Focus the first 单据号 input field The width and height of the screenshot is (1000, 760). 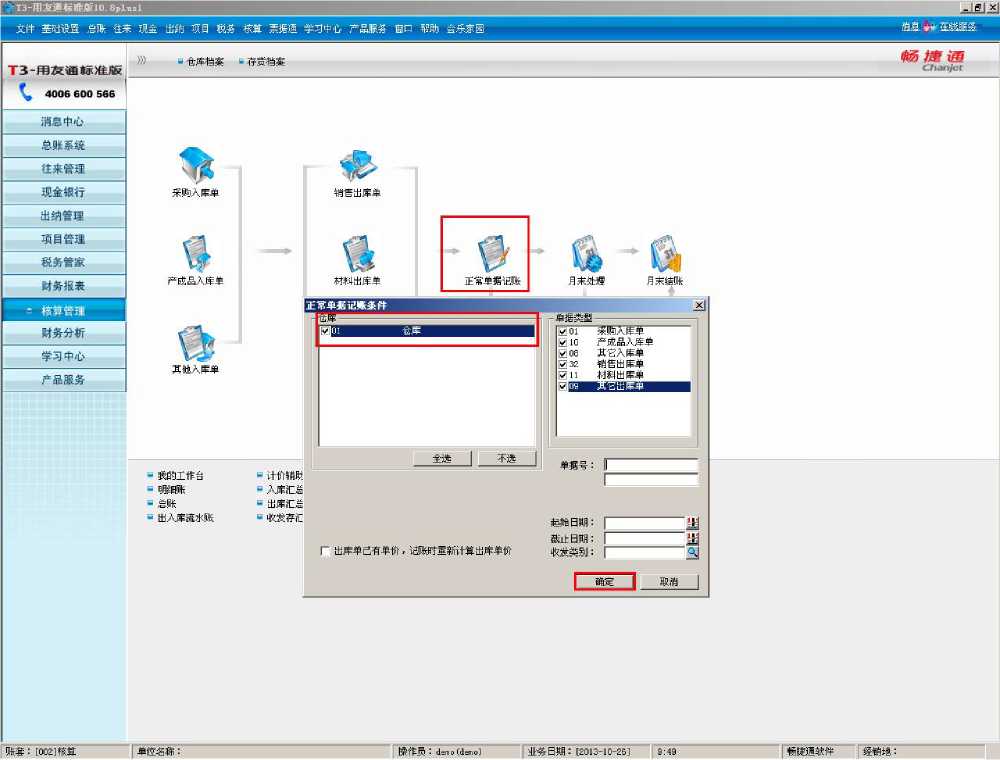[x=651, y=465]
